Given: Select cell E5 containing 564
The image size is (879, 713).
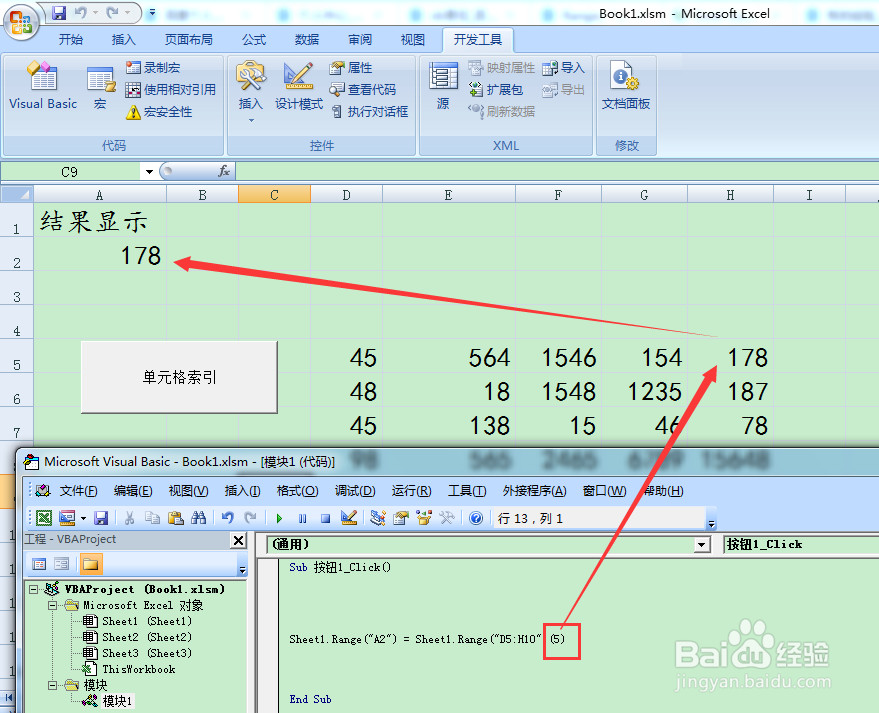Looking at the screenshot, I should pos(448,357).
